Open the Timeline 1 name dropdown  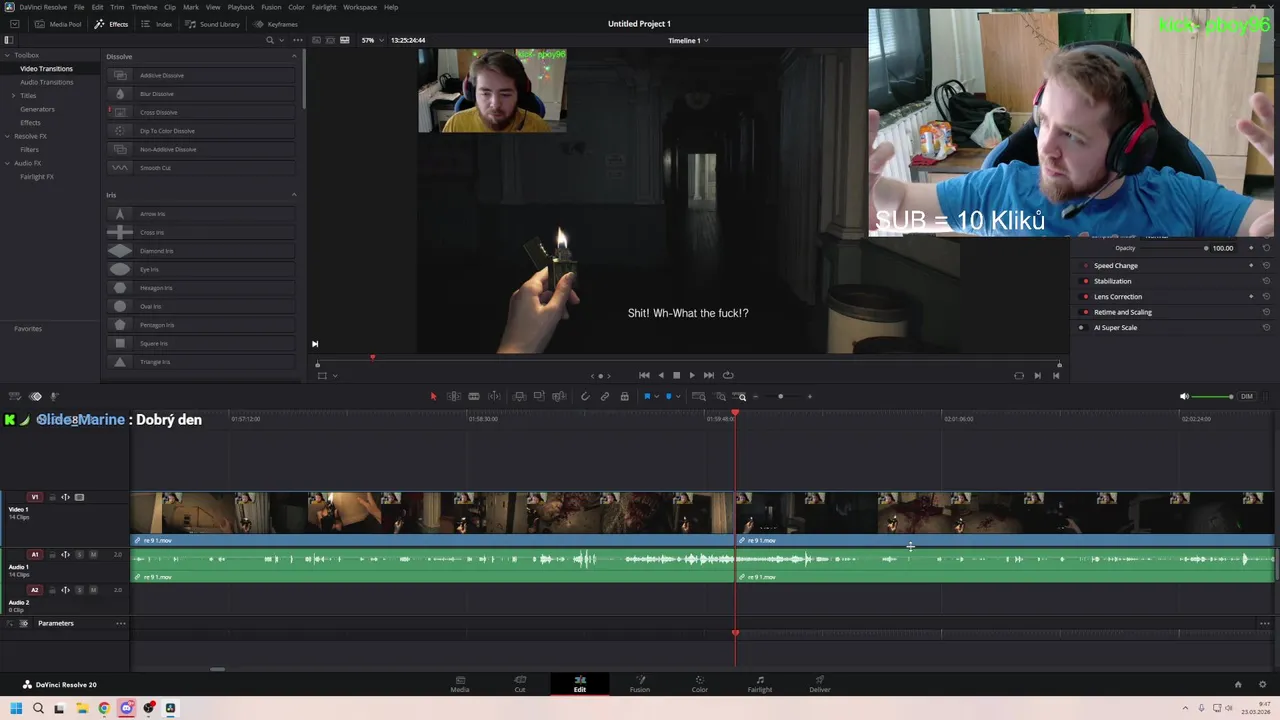tap(688, 41)
